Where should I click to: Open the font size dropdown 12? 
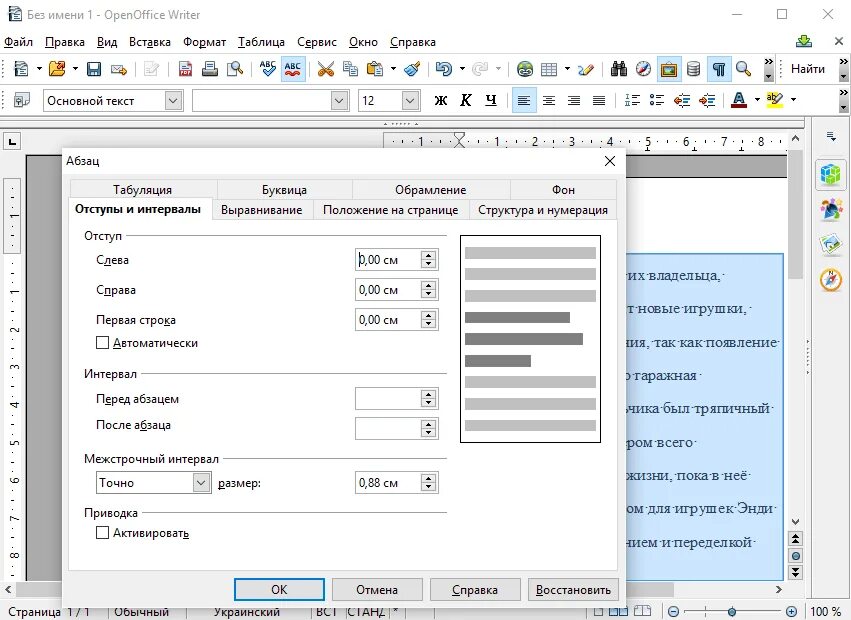tap(410, 100)
